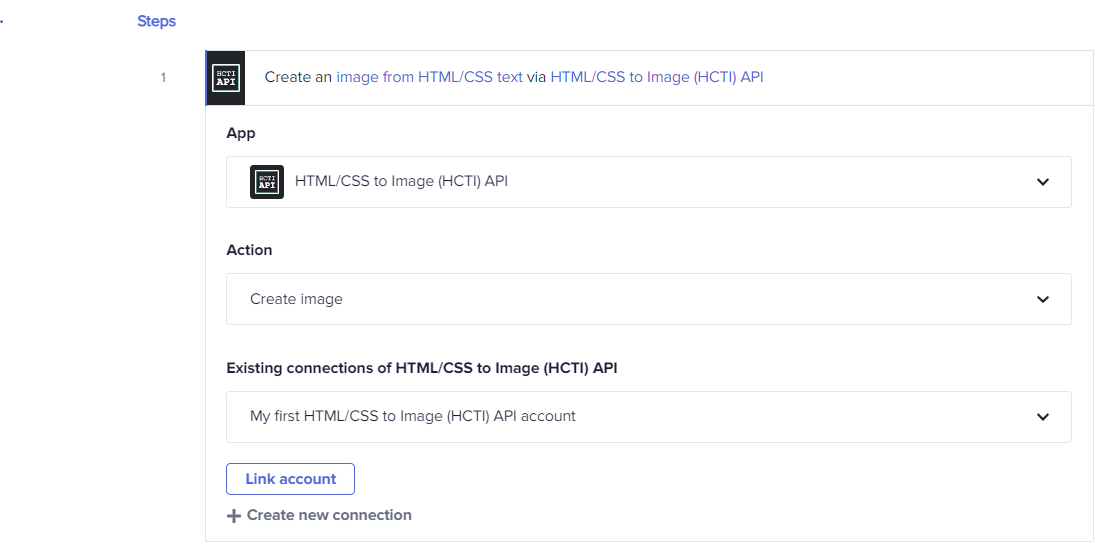Click the Action field label
This screenshot has width=1117, height=553.
point(249,250)
